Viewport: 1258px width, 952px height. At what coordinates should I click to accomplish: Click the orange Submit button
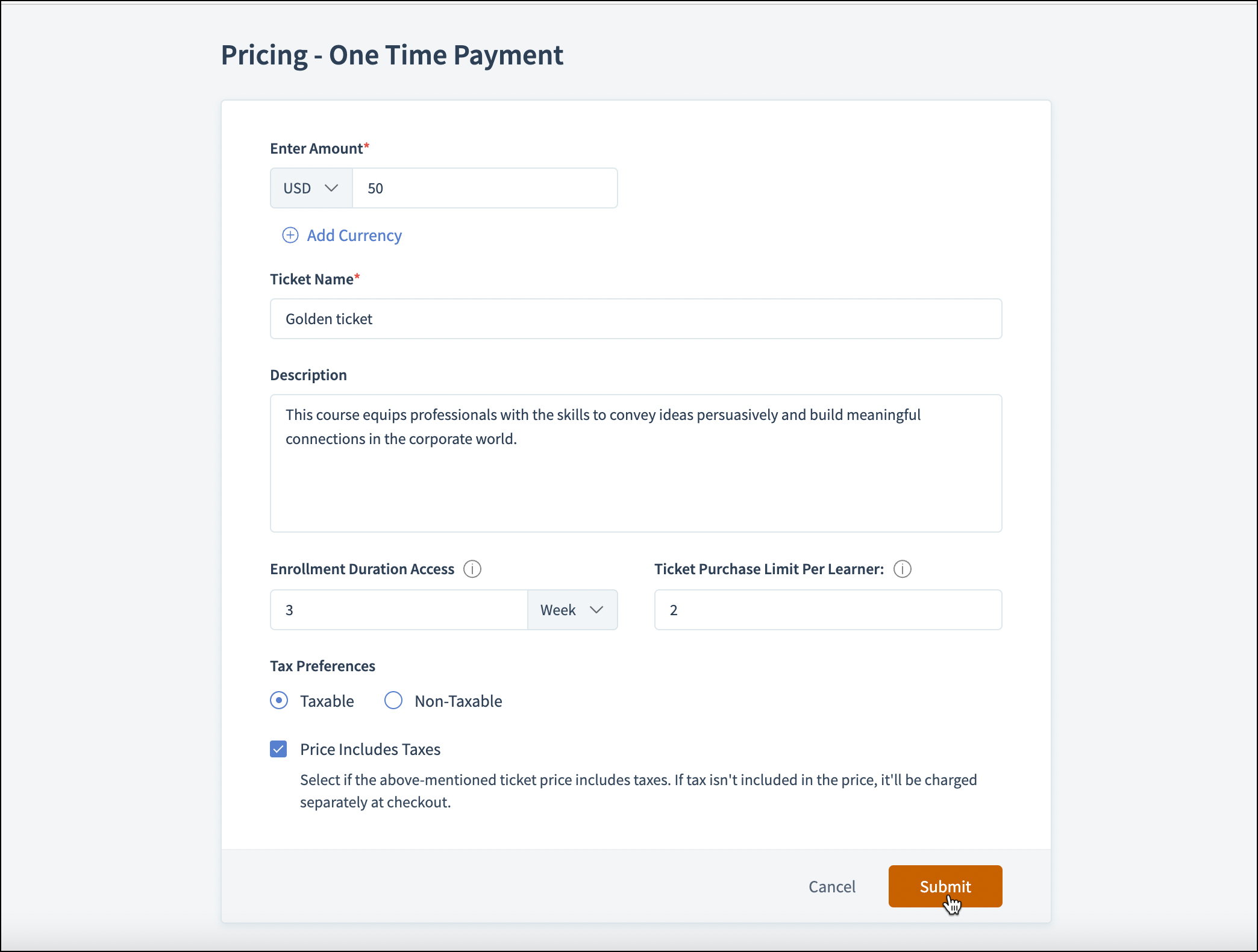tap(945, 886)
